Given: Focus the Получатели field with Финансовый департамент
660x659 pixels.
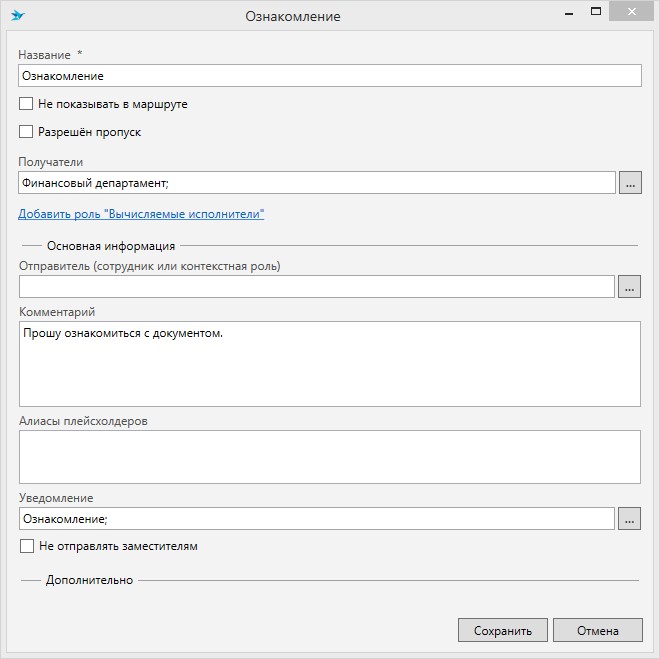Looking at the screenshot, I should click(316, 183).
